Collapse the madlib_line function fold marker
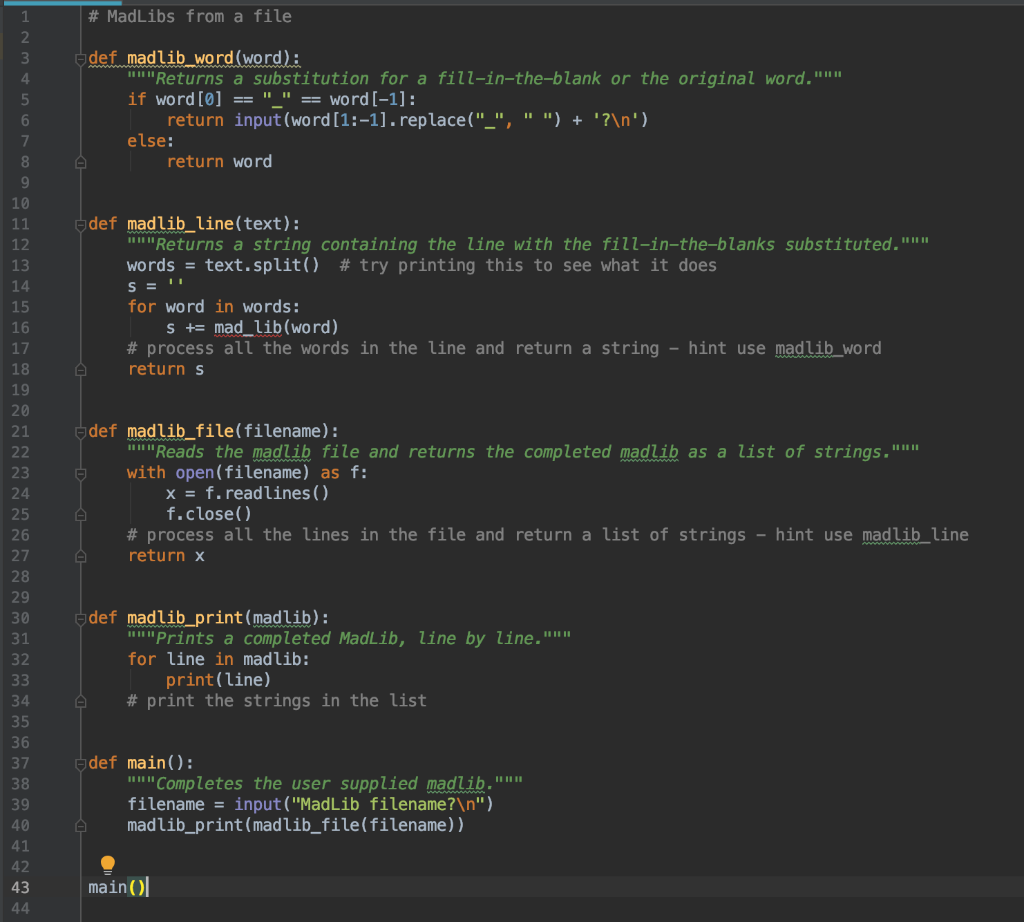1024x922 pixels. click(x=80, y=225)
